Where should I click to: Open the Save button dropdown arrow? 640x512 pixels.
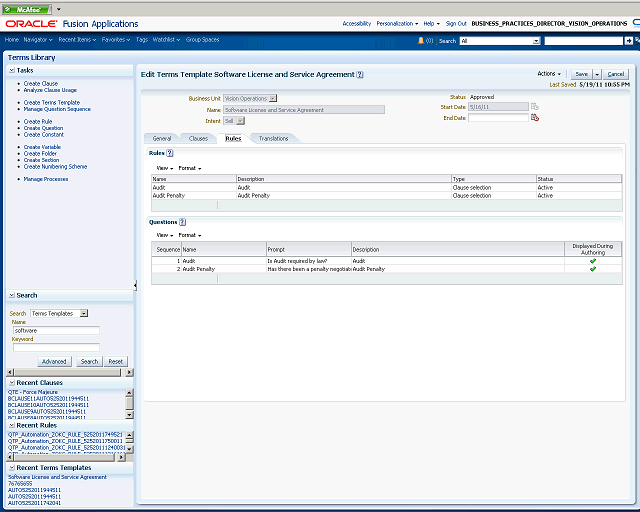tap(597, 74)
